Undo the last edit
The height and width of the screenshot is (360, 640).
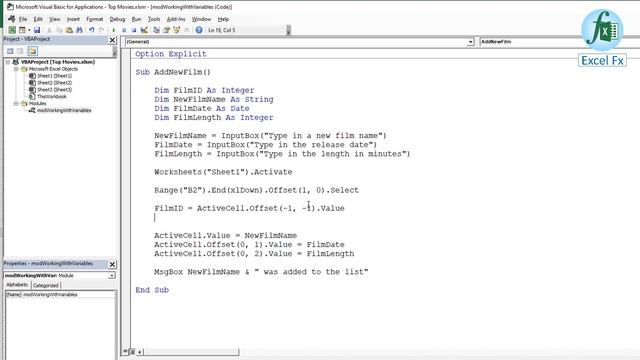(91, 30)
